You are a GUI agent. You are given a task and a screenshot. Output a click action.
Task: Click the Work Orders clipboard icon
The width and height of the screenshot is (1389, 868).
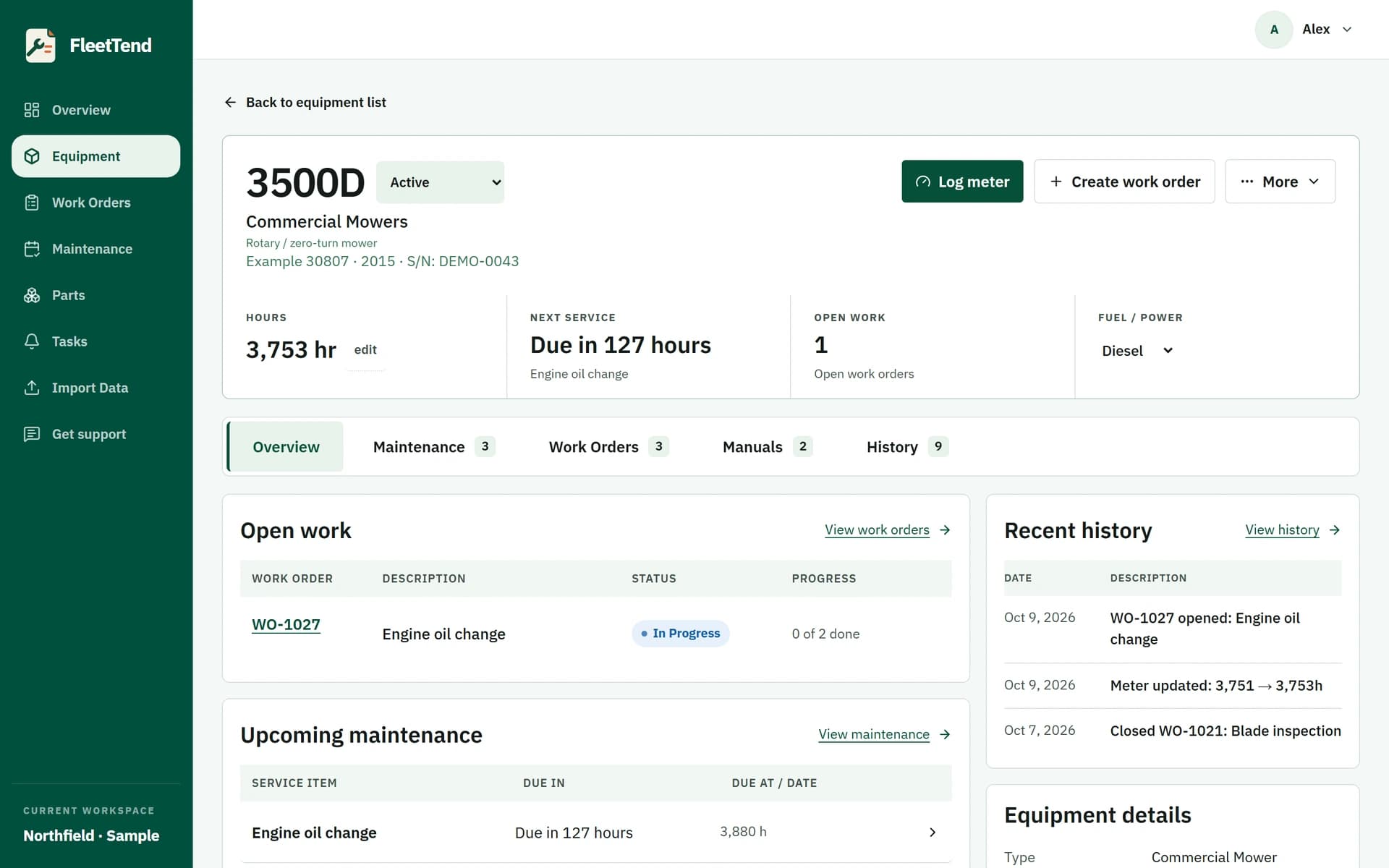(32, 203)
